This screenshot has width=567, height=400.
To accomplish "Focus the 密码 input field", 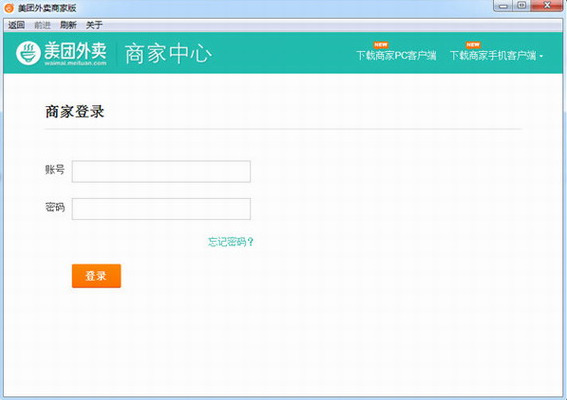I will click(161, 209).
